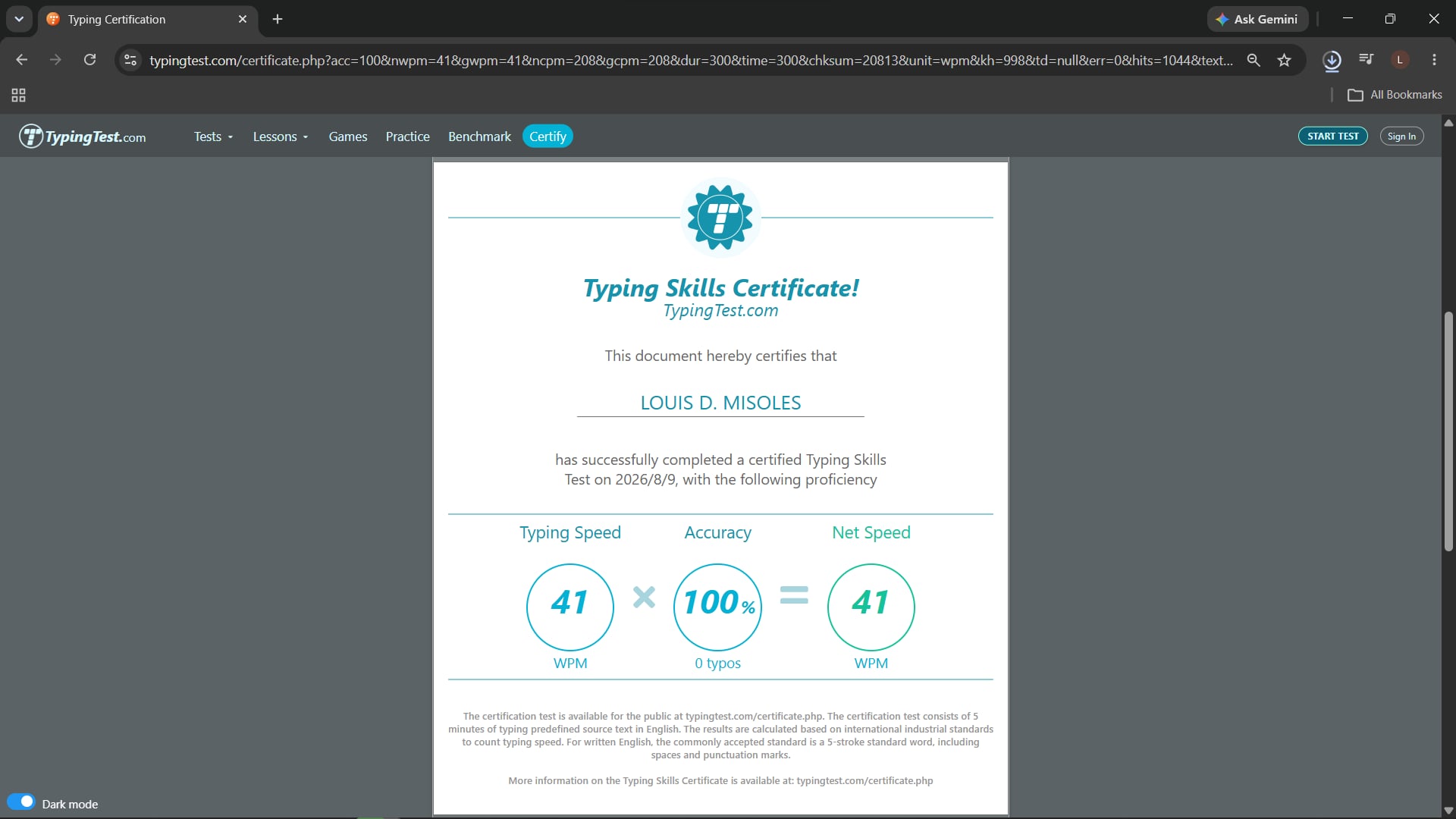Image resolution: width=1456 pixels, height=819 pixels.
Task: Select the Certify tab
Action: click(x=548, y=136)
